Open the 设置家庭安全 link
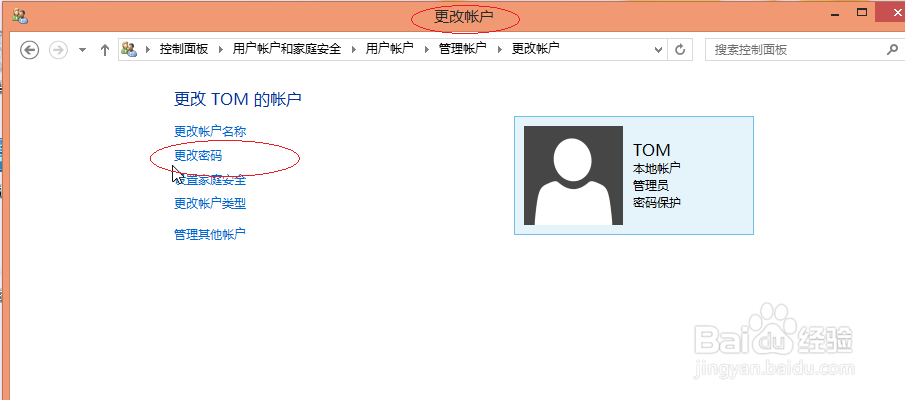 (210, 180)
